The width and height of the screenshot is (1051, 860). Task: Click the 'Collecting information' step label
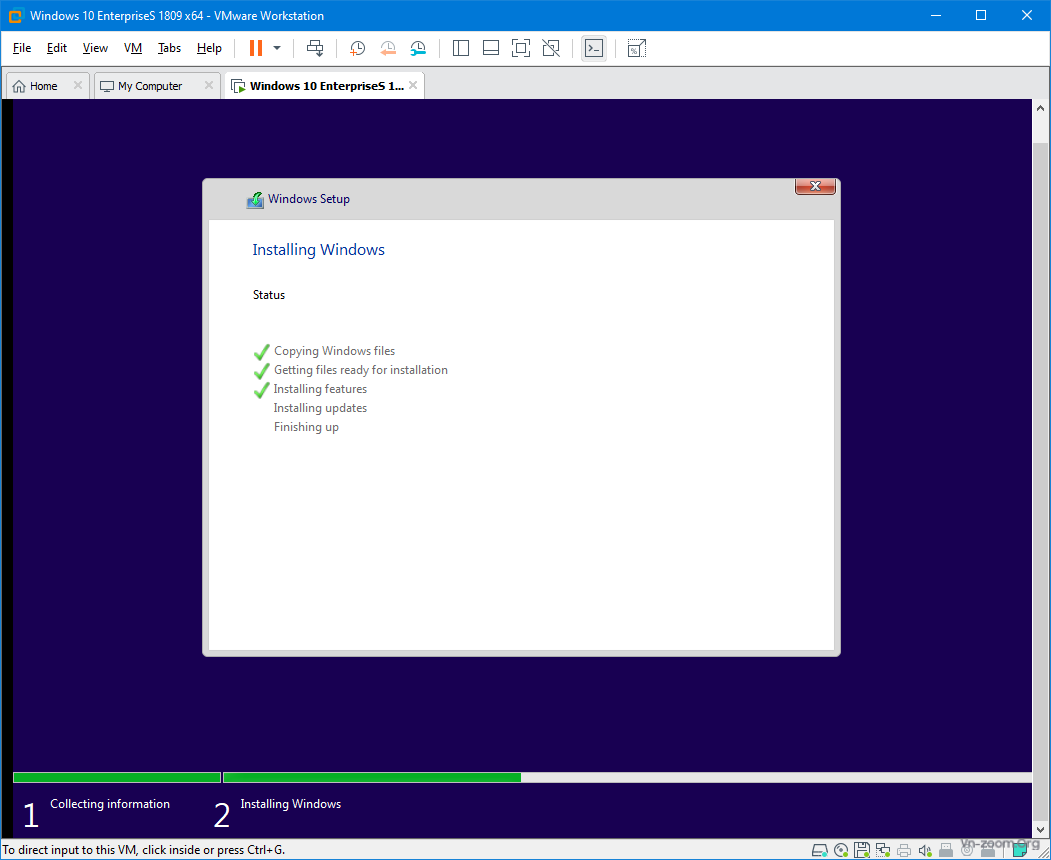(110, 804)
